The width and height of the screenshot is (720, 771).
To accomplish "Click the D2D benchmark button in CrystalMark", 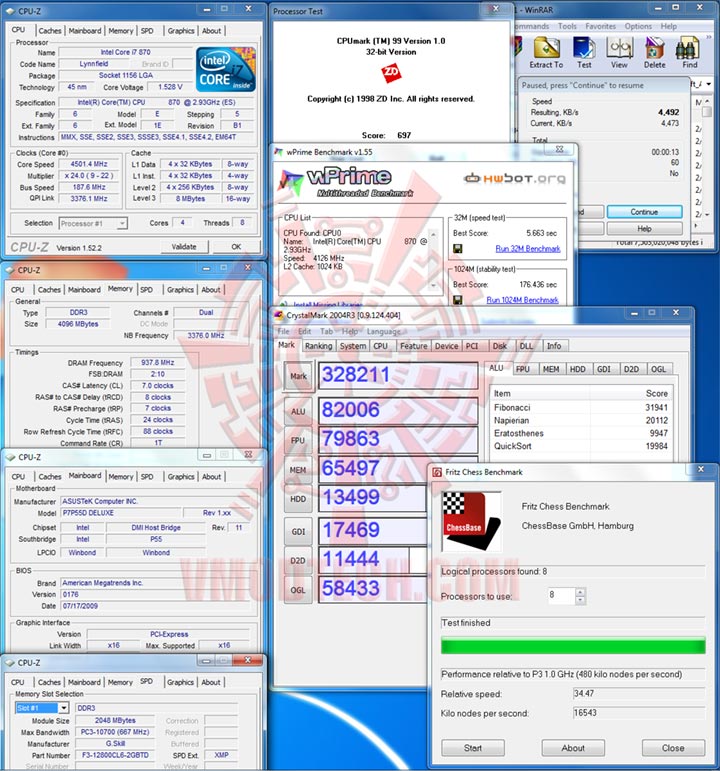I will pyautogui.click(x=299, y=561).
